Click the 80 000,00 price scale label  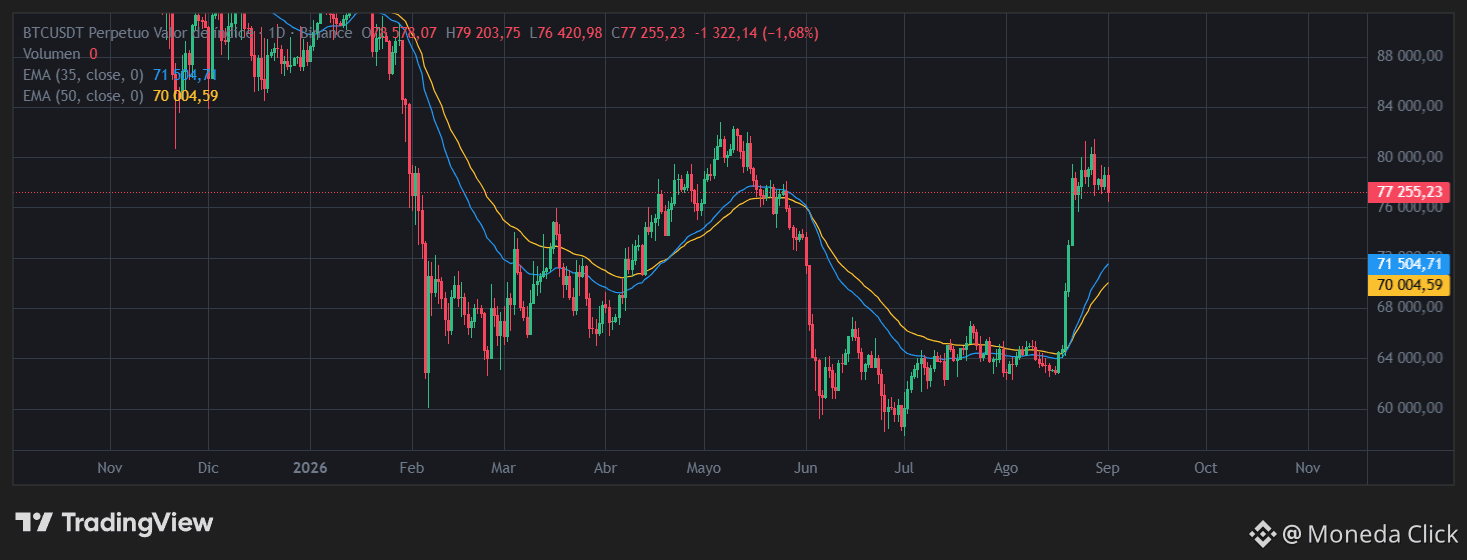click(1409, 157)
